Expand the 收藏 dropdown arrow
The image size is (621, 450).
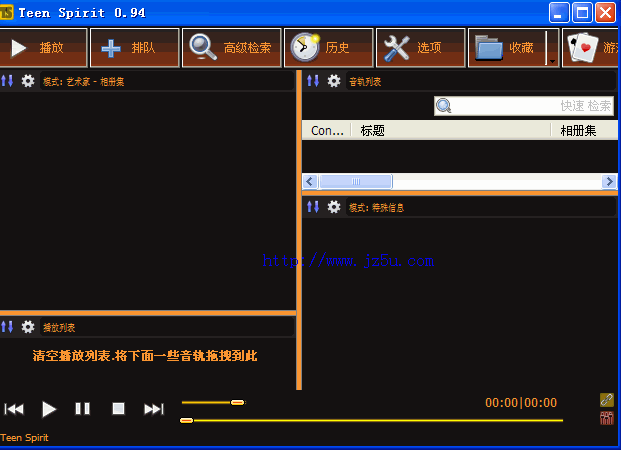552,48
